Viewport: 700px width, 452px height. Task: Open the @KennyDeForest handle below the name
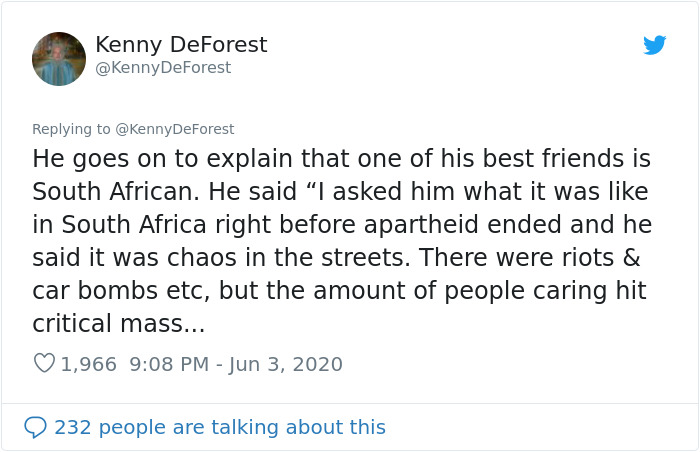pos(163,67)
